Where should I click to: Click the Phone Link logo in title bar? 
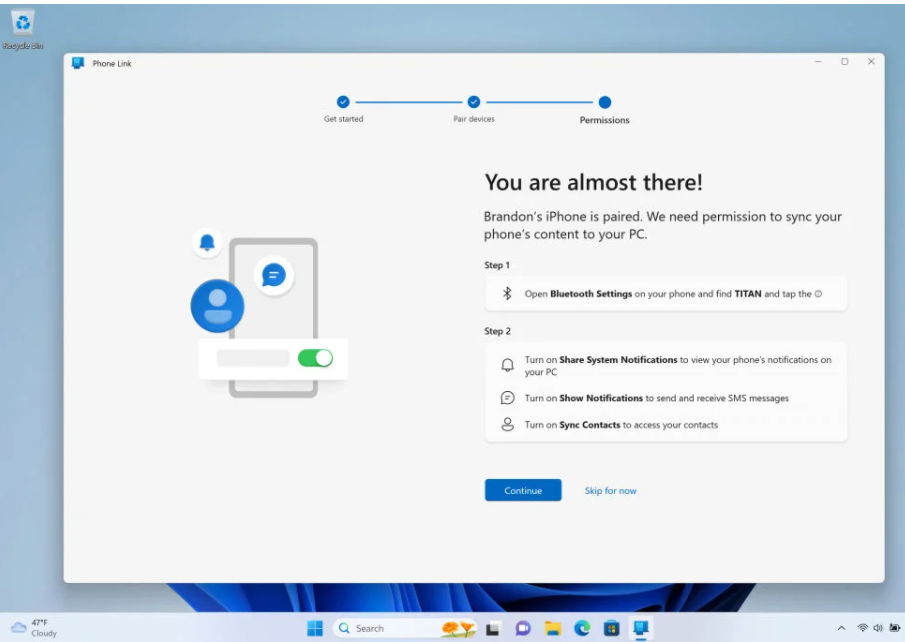(78, 63)
